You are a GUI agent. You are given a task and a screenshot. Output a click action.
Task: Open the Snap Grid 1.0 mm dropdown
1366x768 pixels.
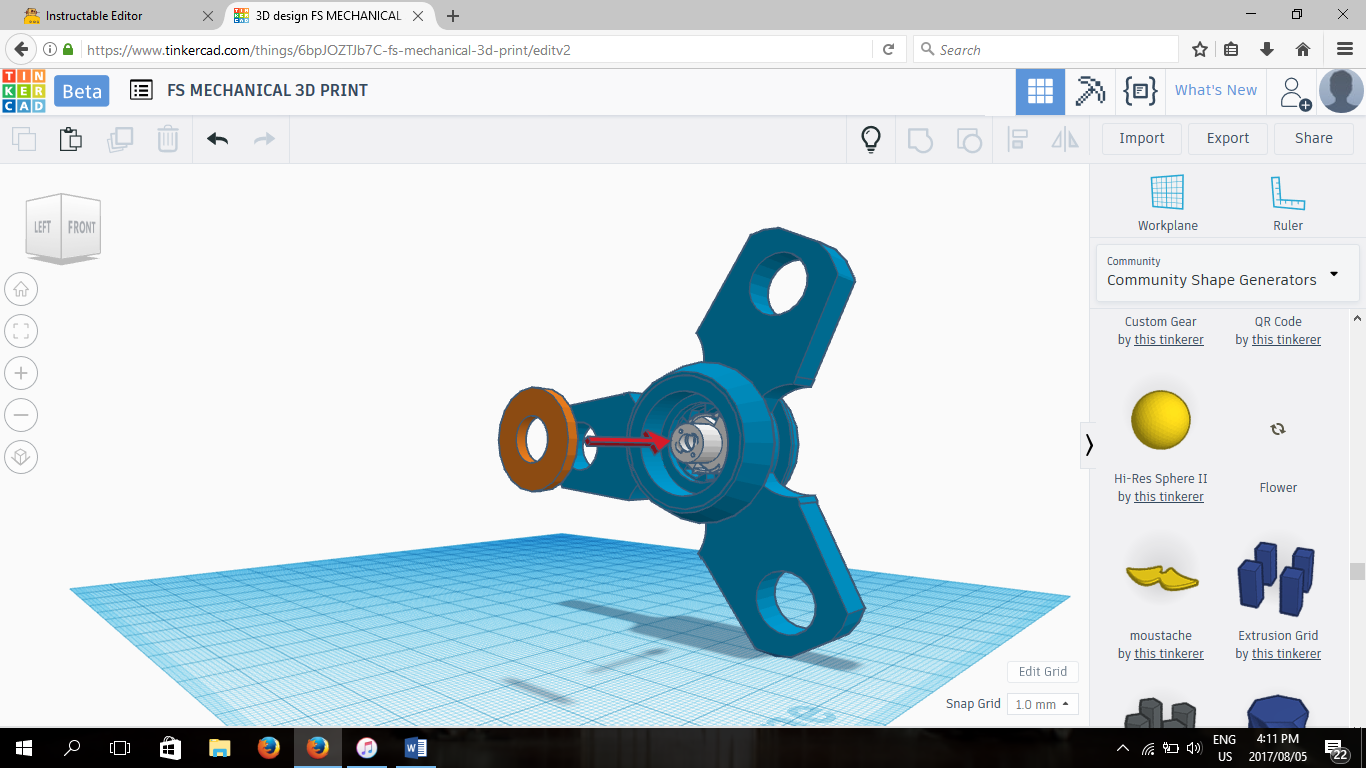(x=1042, y=704)
